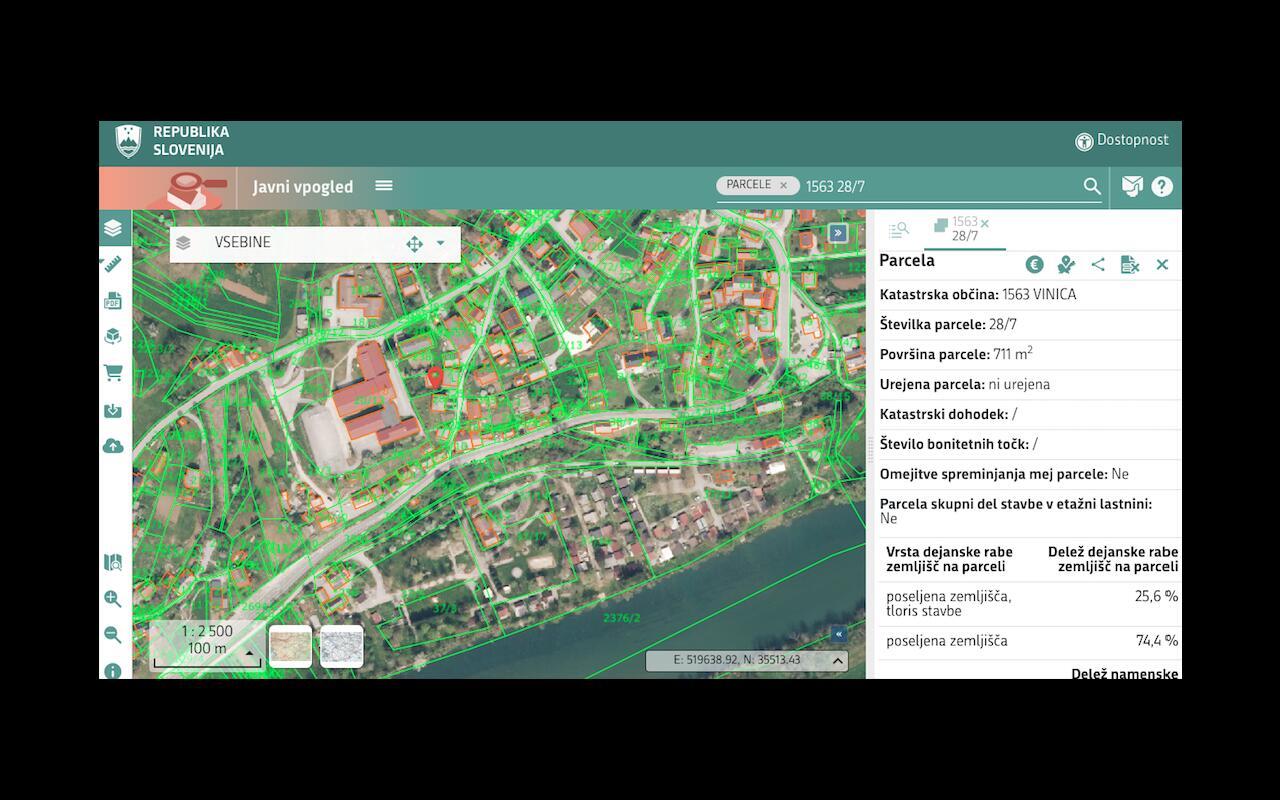Click the PDF export icon
The width and height of the screenshot is (1280, 800).
(113, 301)
